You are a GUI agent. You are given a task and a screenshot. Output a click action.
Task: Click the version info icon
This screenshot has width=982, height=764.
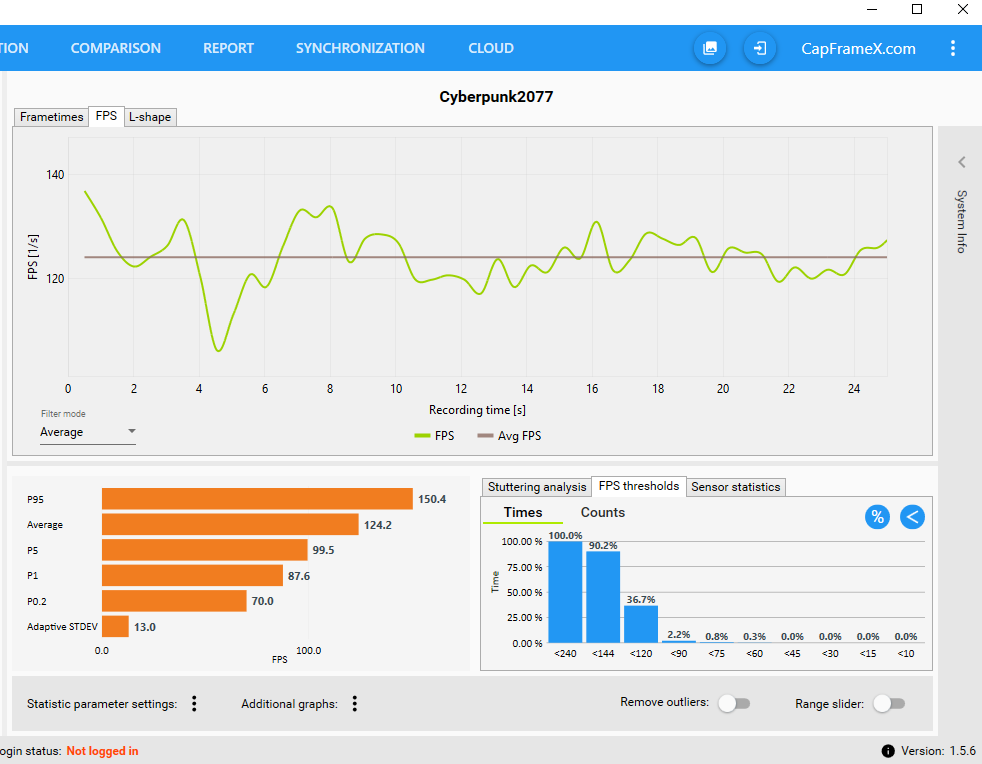tap(887, 751)
